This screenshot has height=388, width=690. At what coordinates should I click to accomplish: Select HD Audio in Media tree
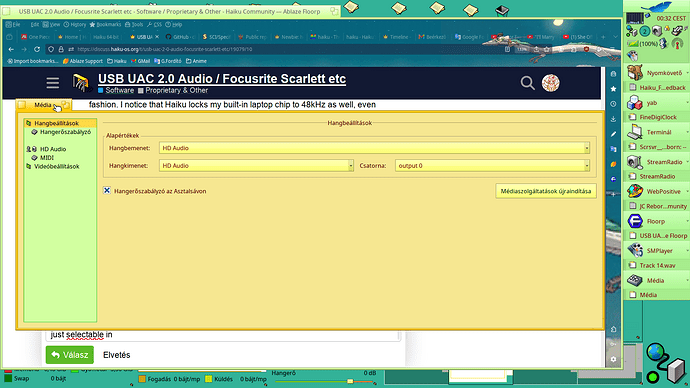pyautogui.click(x=53, y=149)
